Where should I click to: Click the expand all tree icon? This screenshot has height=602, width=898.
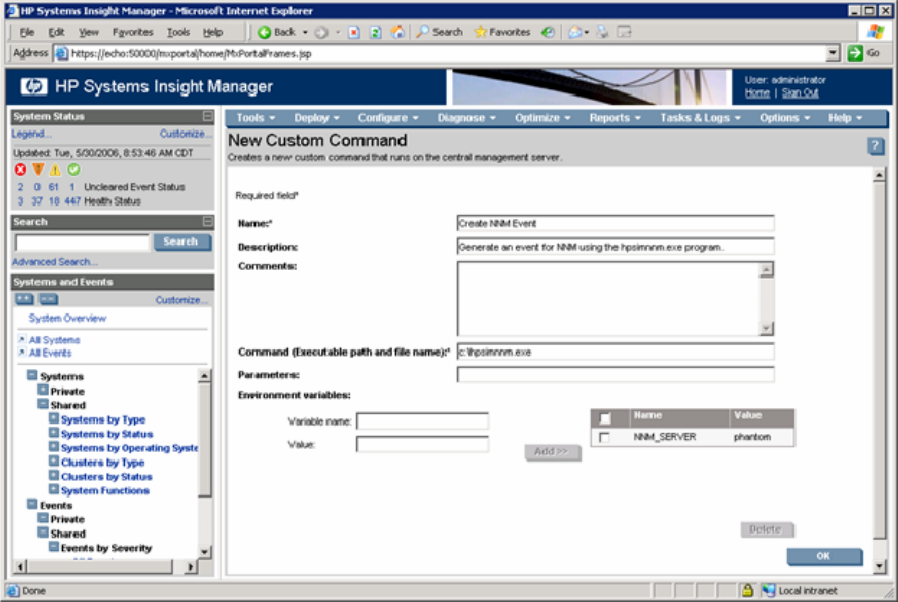point(24,299)
